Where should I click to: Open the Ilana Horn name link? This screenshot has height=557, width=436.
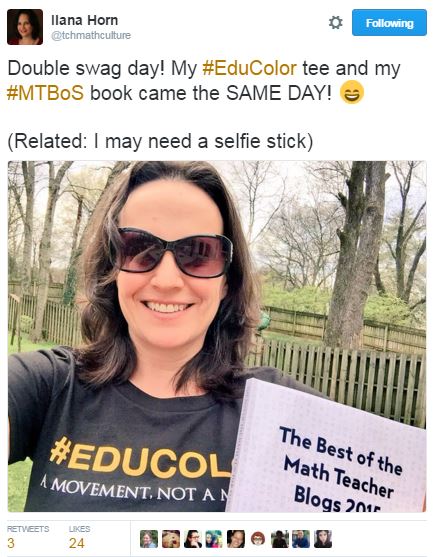tap(84, 20)
